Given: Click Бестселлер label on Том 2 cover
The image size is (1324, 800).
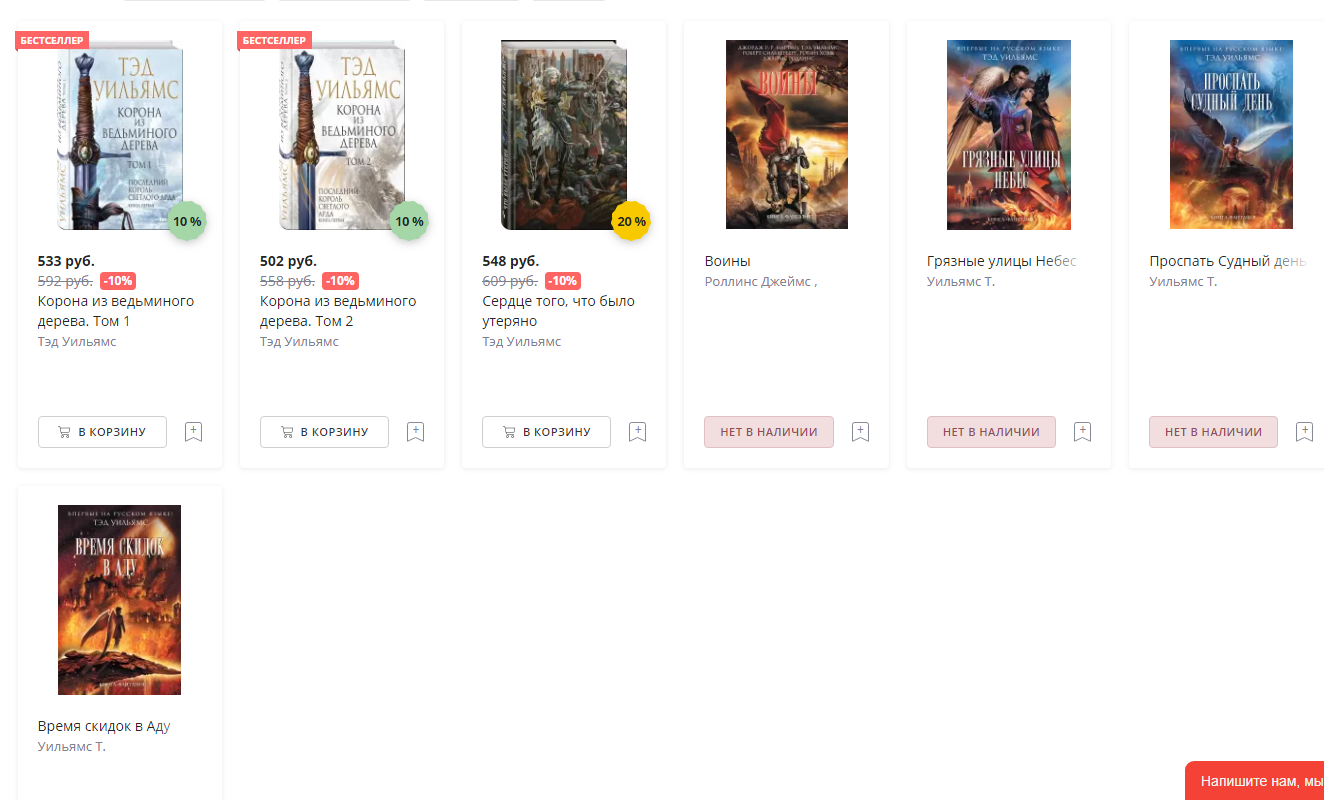Looking at the screenshot, I should click(275, 40).
